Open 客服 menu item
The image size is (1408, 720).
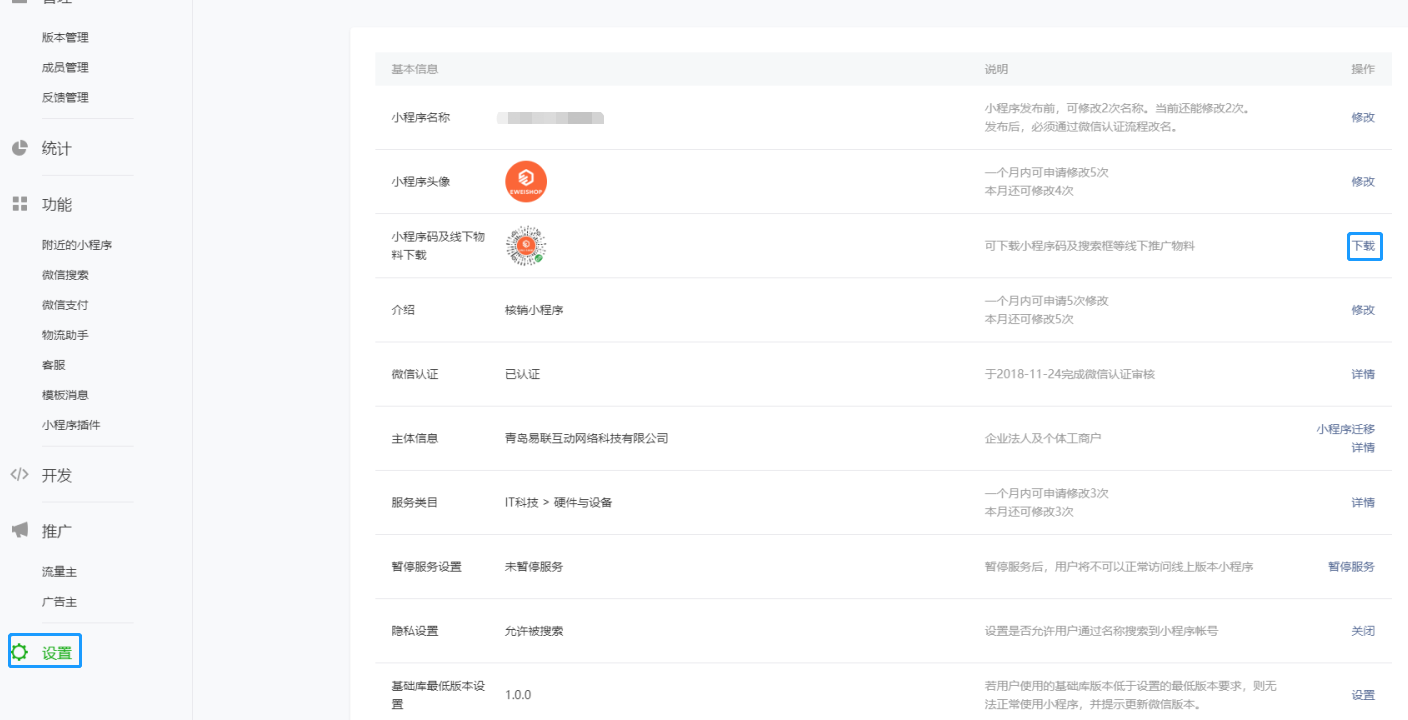pos(53,365)
